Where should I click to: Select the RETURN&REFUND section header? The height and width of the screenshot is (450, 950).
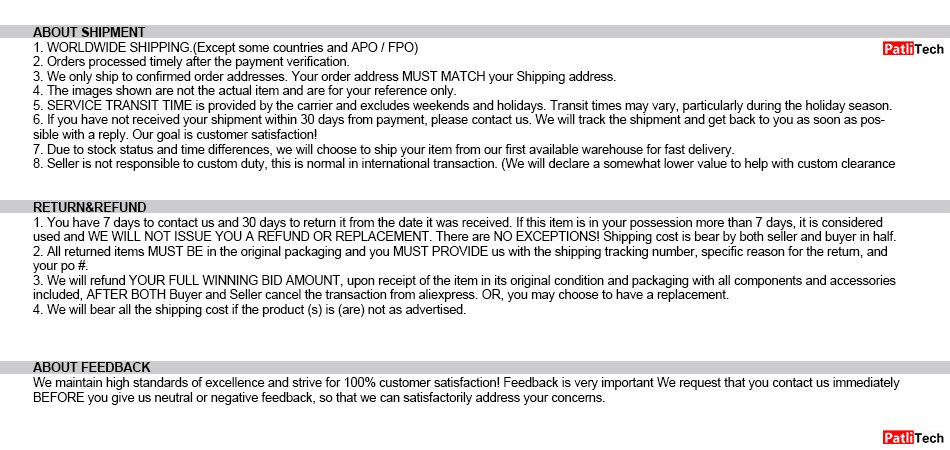click(x=90, y=207)
